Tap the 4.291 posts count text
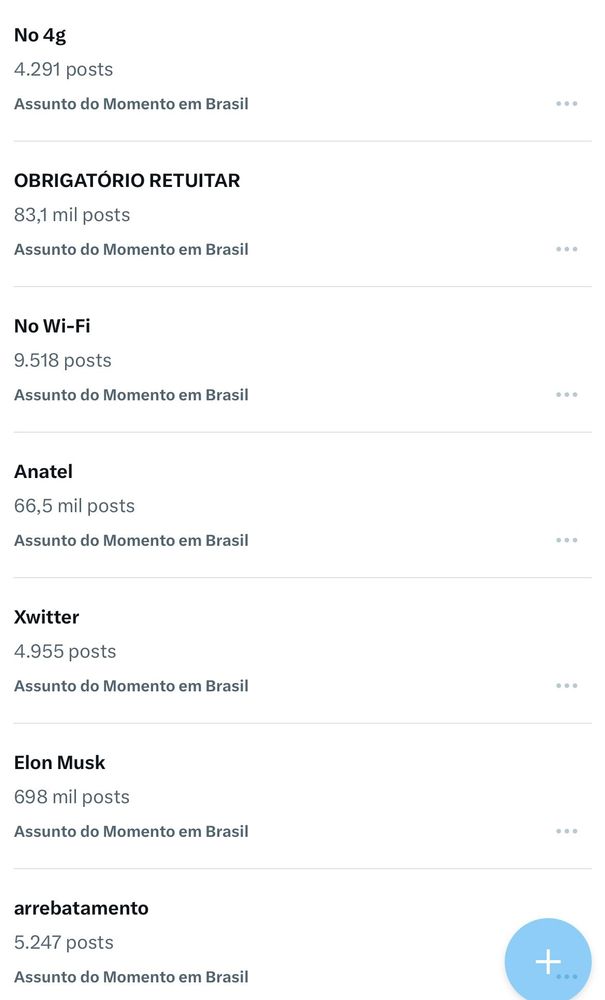 tap(64, 70)
